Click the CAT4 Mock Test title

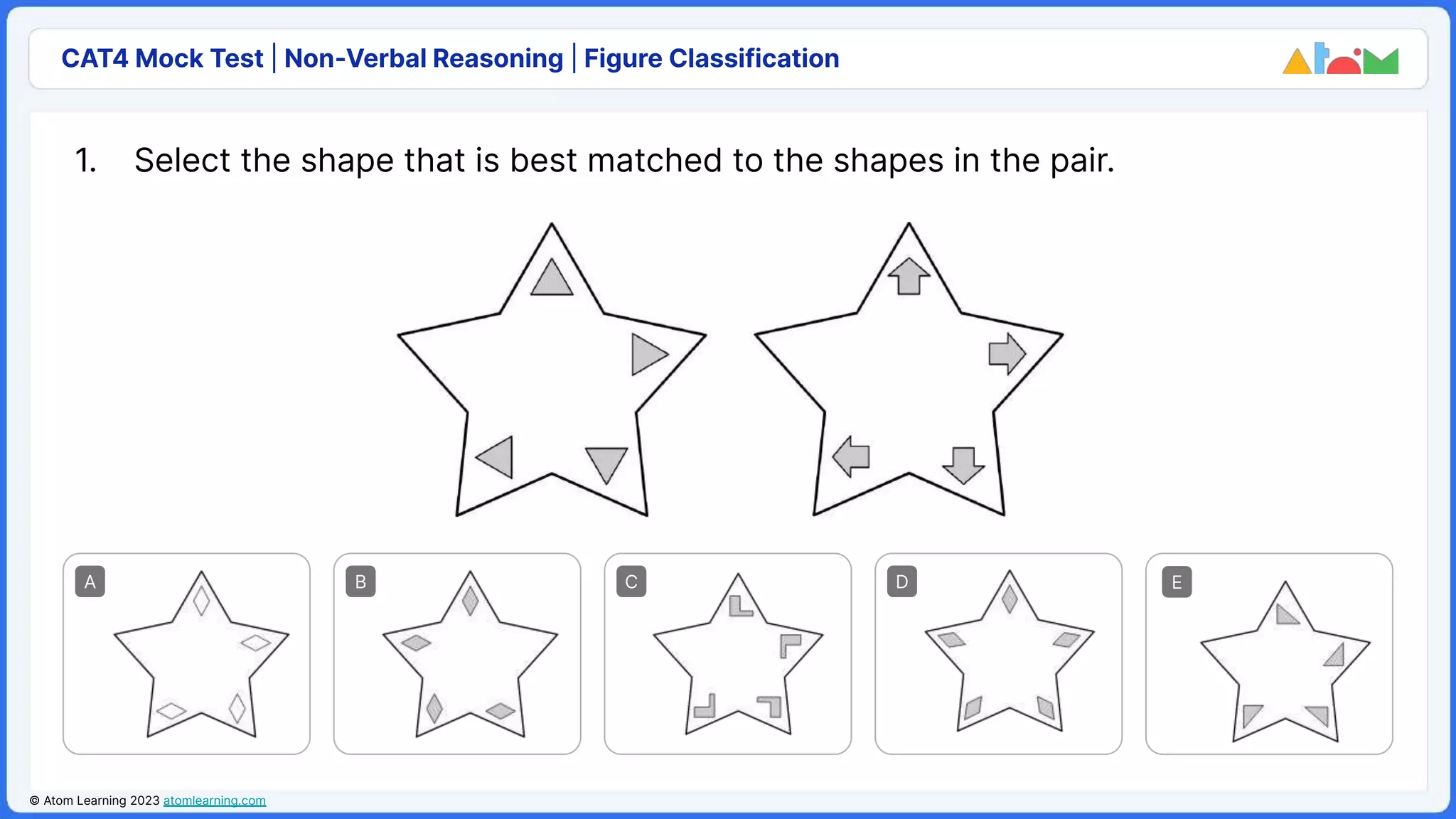[x=162, y=58]
